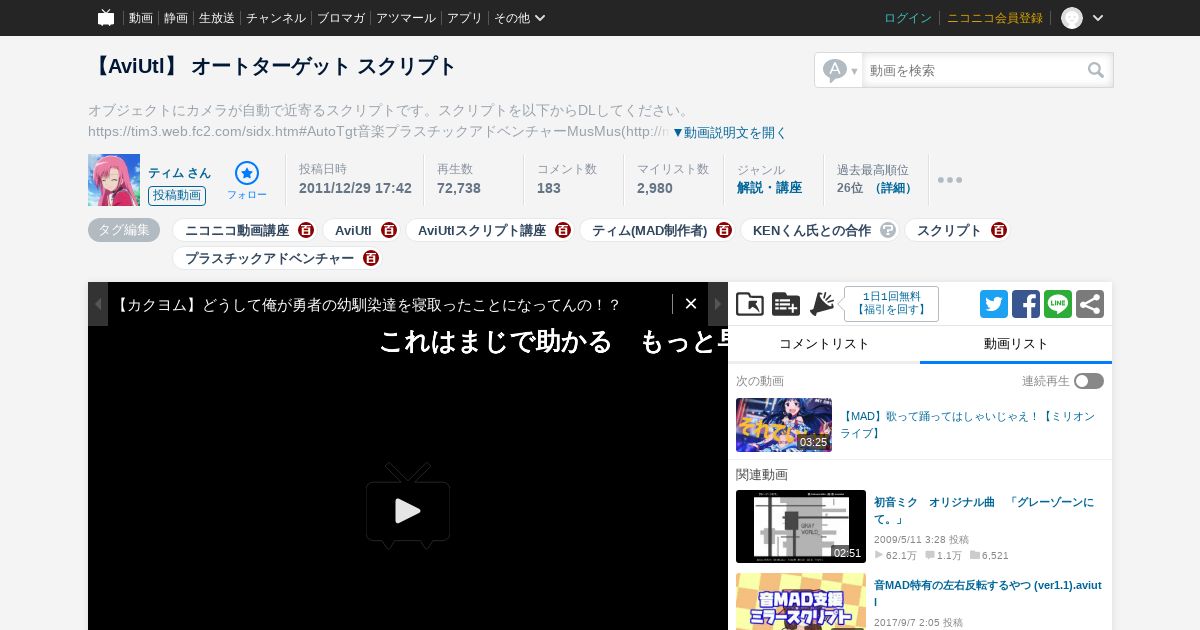Image resolution: width=1200 pixels, height=630 pixels.
Task: Open 静画 in the top navigation
Action: [175, 18]
